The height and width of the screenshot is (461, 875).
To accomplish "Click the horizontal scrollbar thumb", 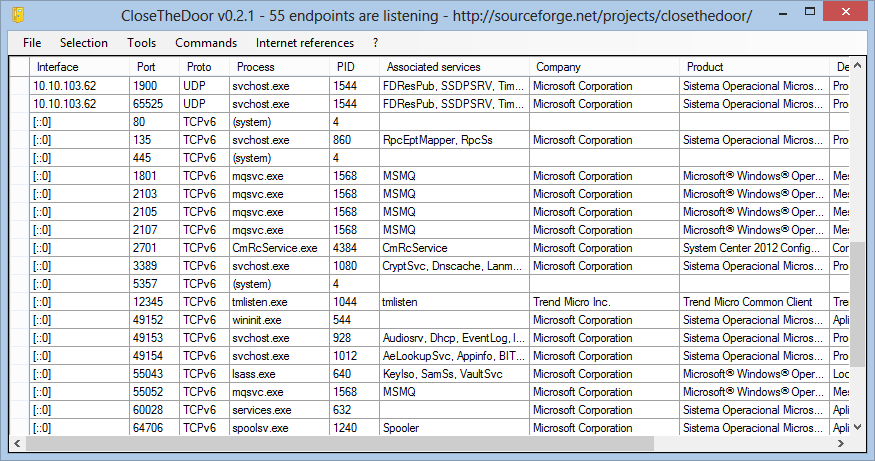I will tap(339, 444).
